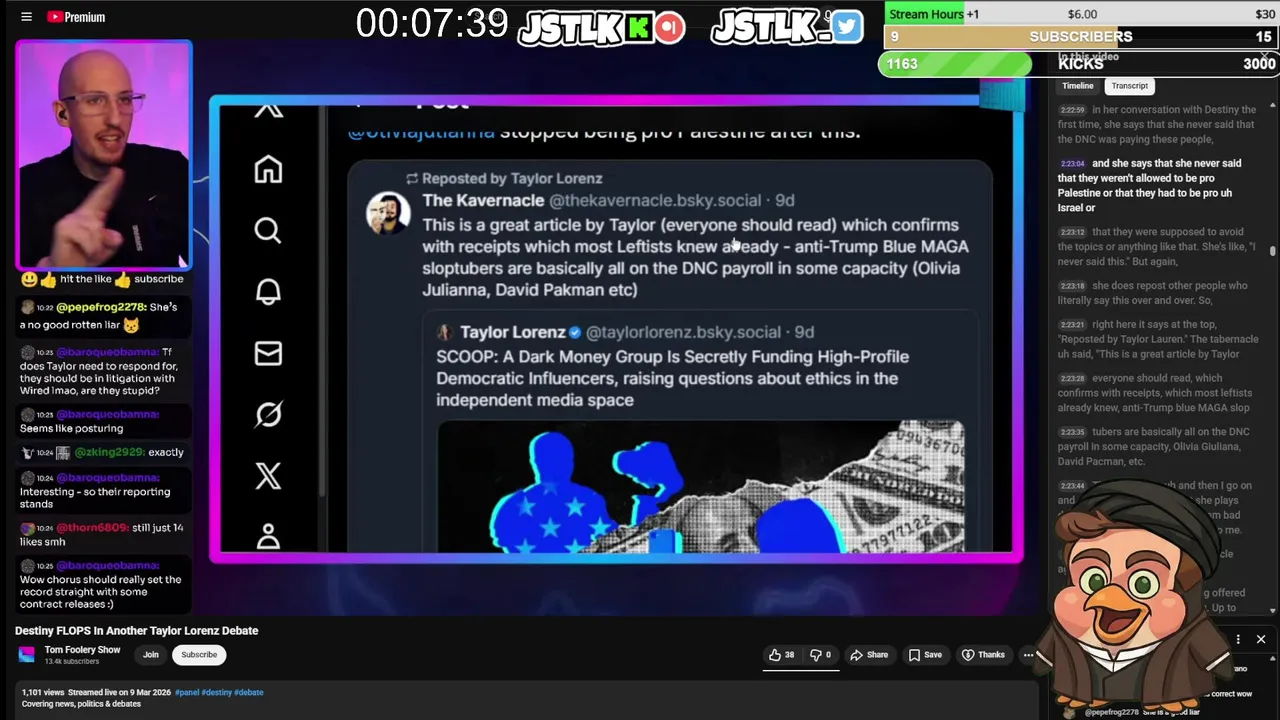Open the Tom Foolery Show channel name
1280x720 pixels.
[x=82, y=650]
